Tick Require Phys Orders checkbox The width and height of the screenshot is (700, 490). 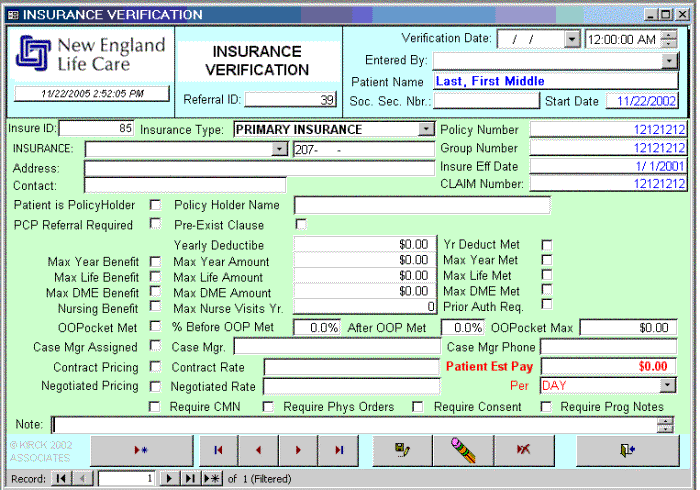pyautogui.click(x=268, y=407)
